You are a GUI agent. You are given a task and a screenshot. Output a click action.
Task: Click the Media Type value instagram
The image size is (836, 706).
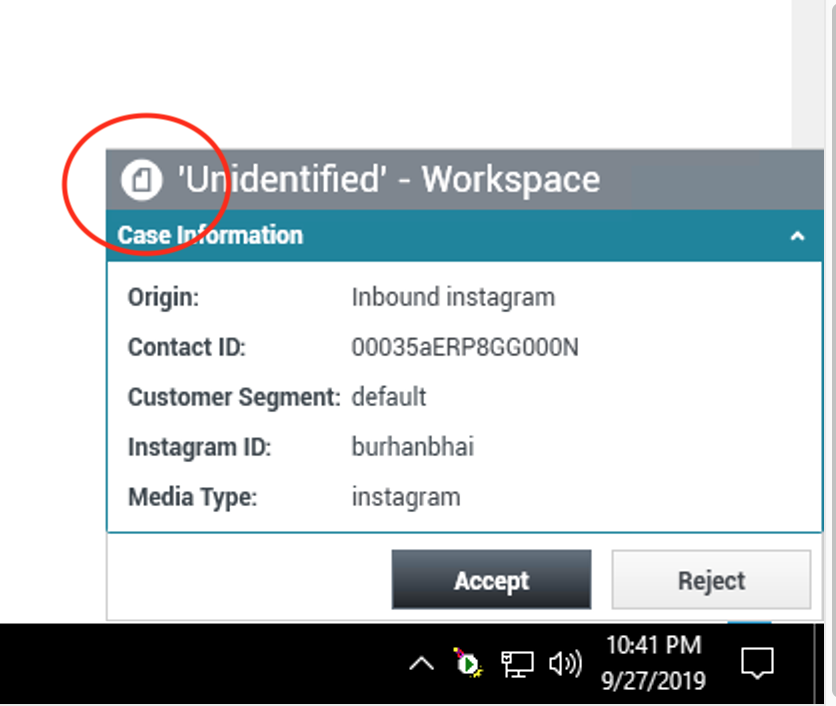click(406, 498)
